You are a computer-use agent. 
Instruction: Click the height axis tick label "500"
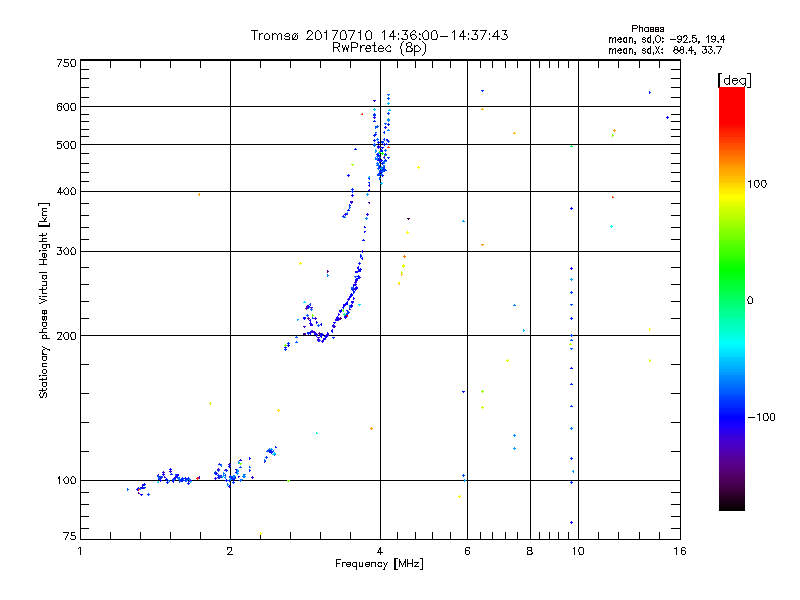click(x=67, y=145)
